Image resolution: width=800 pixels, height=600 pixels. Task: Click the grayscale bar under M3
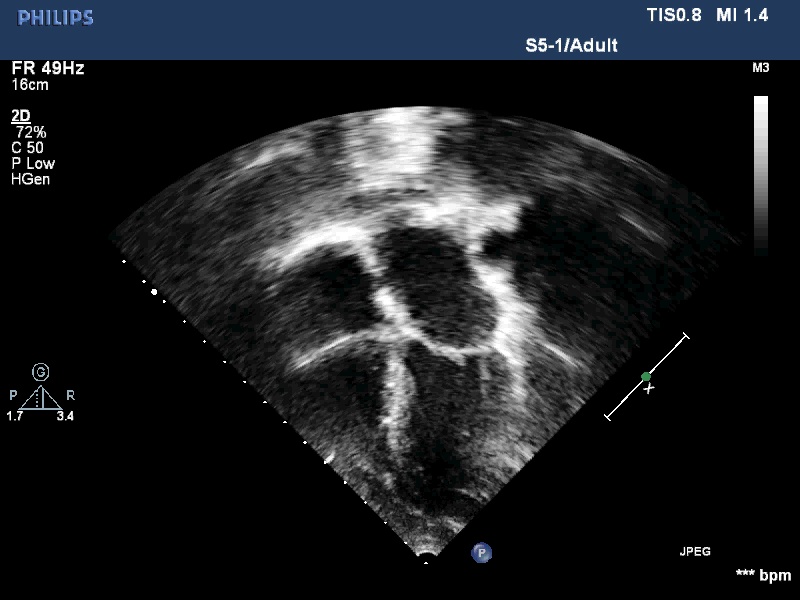(x=761, y=170)
